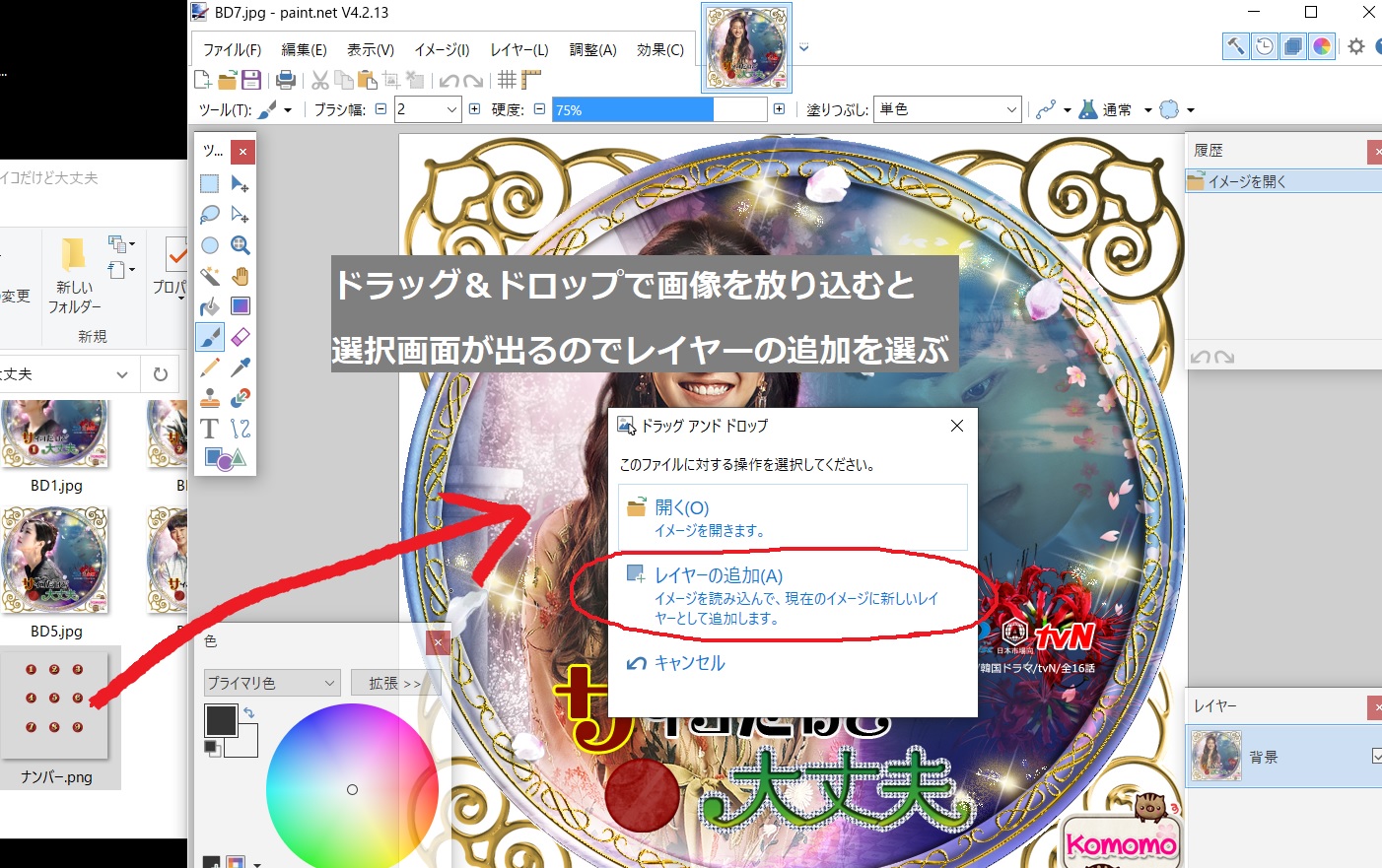Toggle the Colors window button
Screen dimensions: 1382x868
1322,46
